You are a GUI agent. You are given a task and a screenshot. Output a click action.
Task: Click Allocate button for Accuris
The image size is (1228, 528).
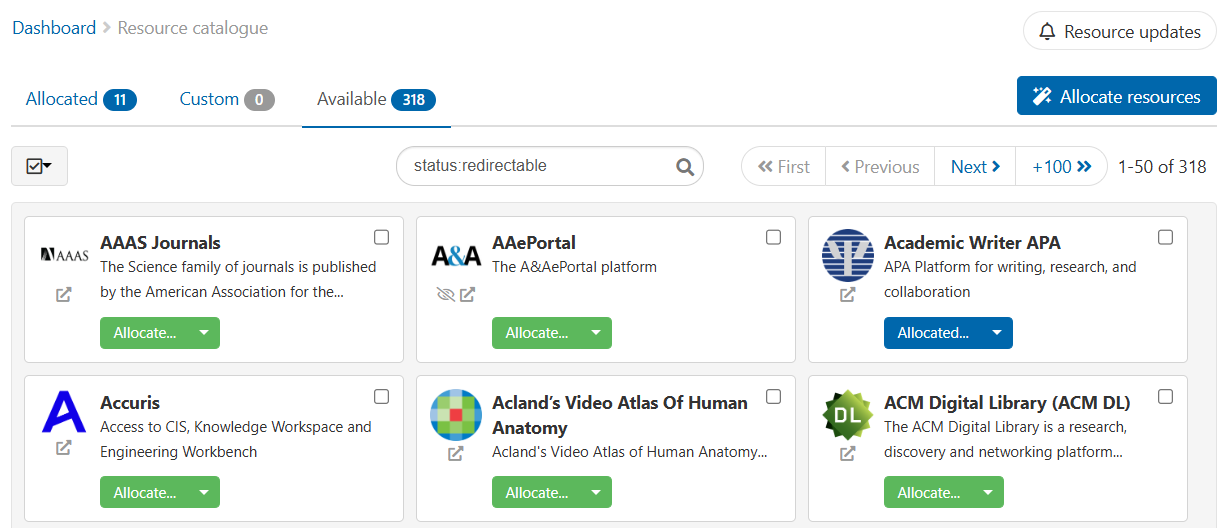coord(145,492)
